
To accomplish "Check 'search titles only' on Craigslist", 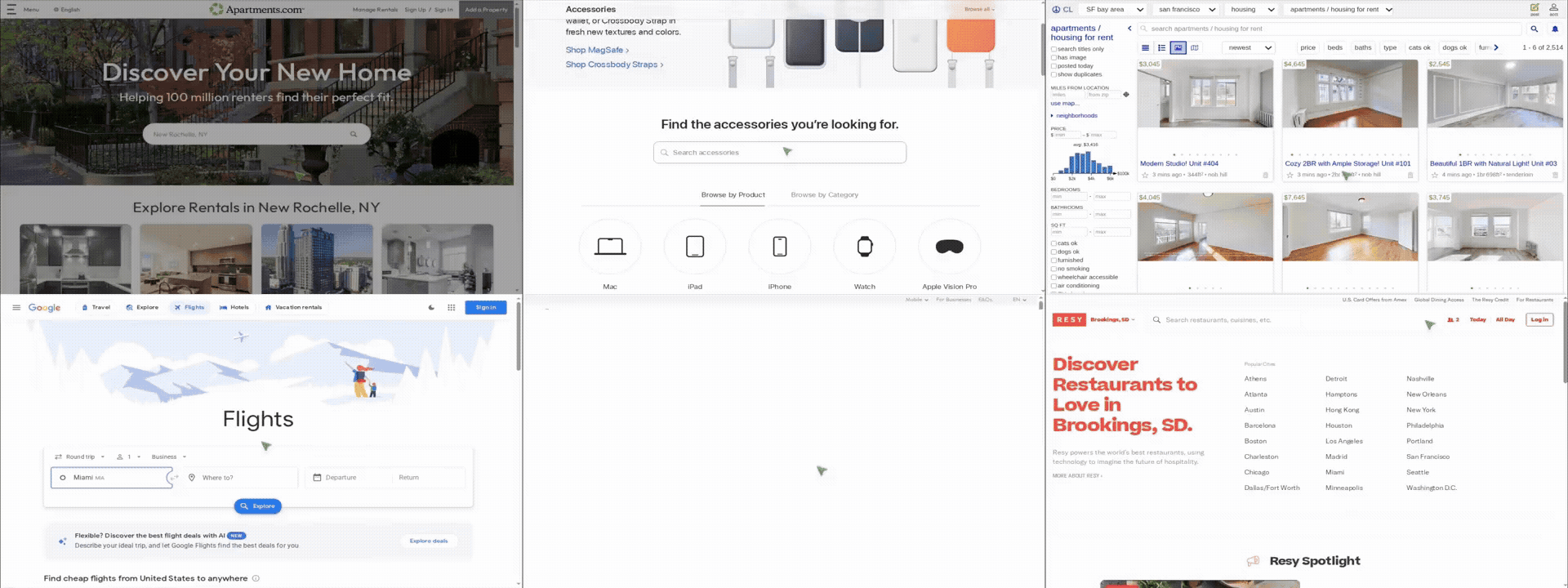I will [1053, 49].
